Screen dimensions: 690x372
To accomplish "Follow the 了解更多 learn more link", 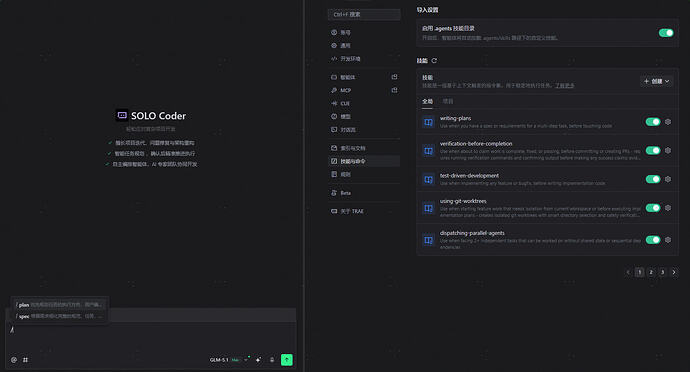I will pos(564,85).
